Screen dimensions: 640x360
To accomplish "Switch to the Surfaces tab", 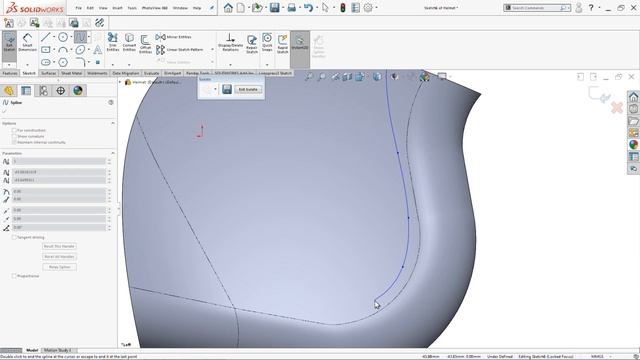I will coord(49,73).
